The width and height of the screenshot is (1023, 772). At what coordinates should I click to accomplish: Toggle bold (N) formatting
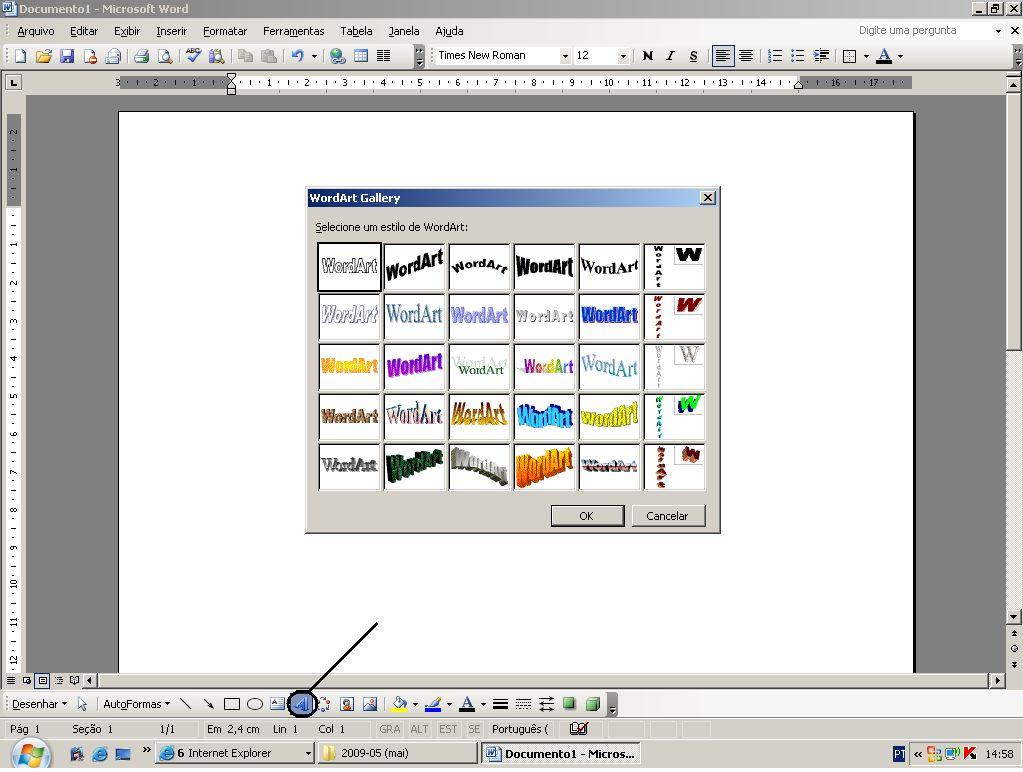(x=647, y=56)
